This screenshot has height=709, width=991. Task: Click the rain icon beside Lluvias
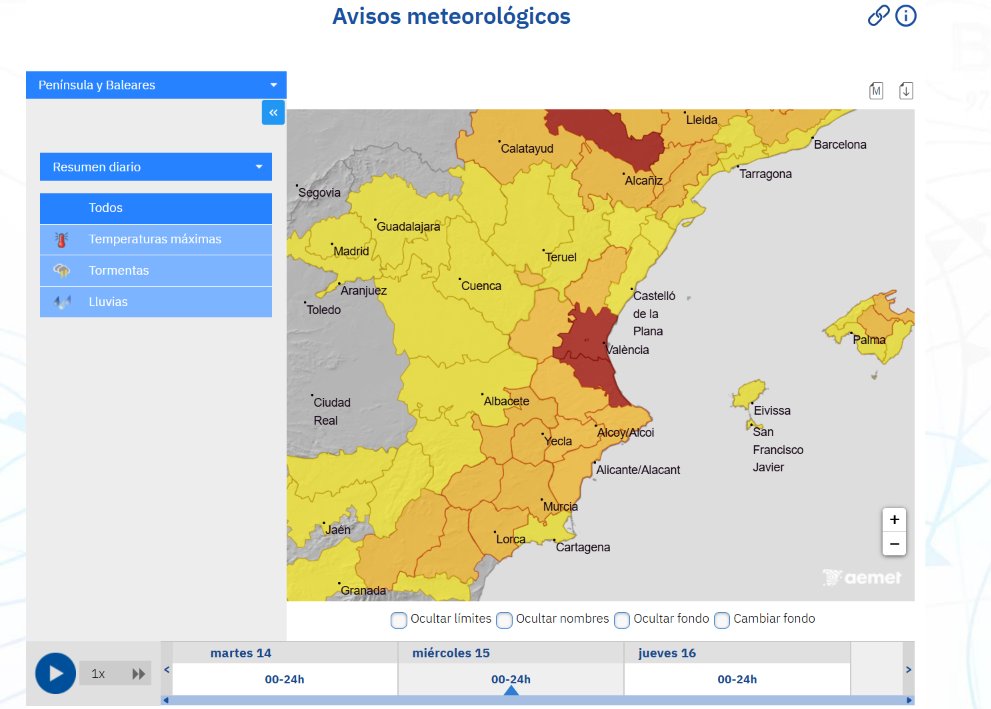pos(61,302)
